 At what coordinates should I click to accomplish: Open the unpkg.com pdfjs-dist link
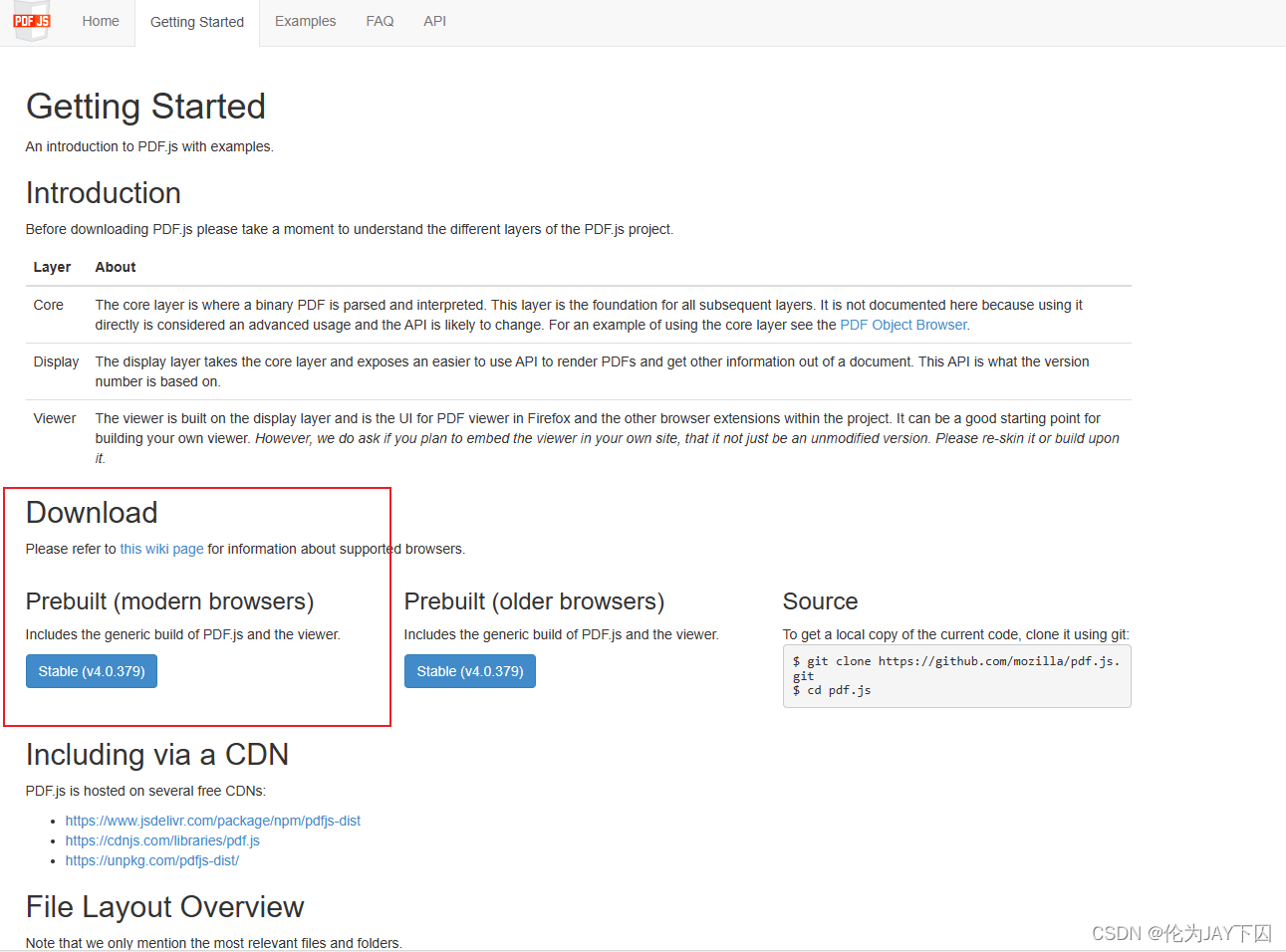tap(152, 860)
